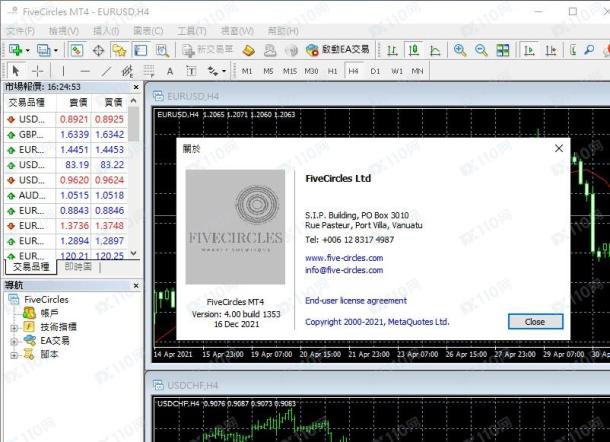Screen dimensions: 610x442
Task: Open the New Chart dropdown arrow
Action: (x=28, y=50)
